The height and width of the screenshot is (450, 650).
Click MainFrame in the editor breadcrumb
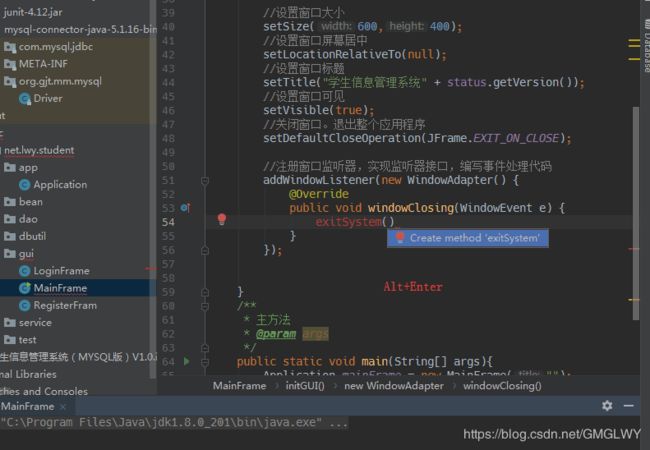(x=239, y=386)
